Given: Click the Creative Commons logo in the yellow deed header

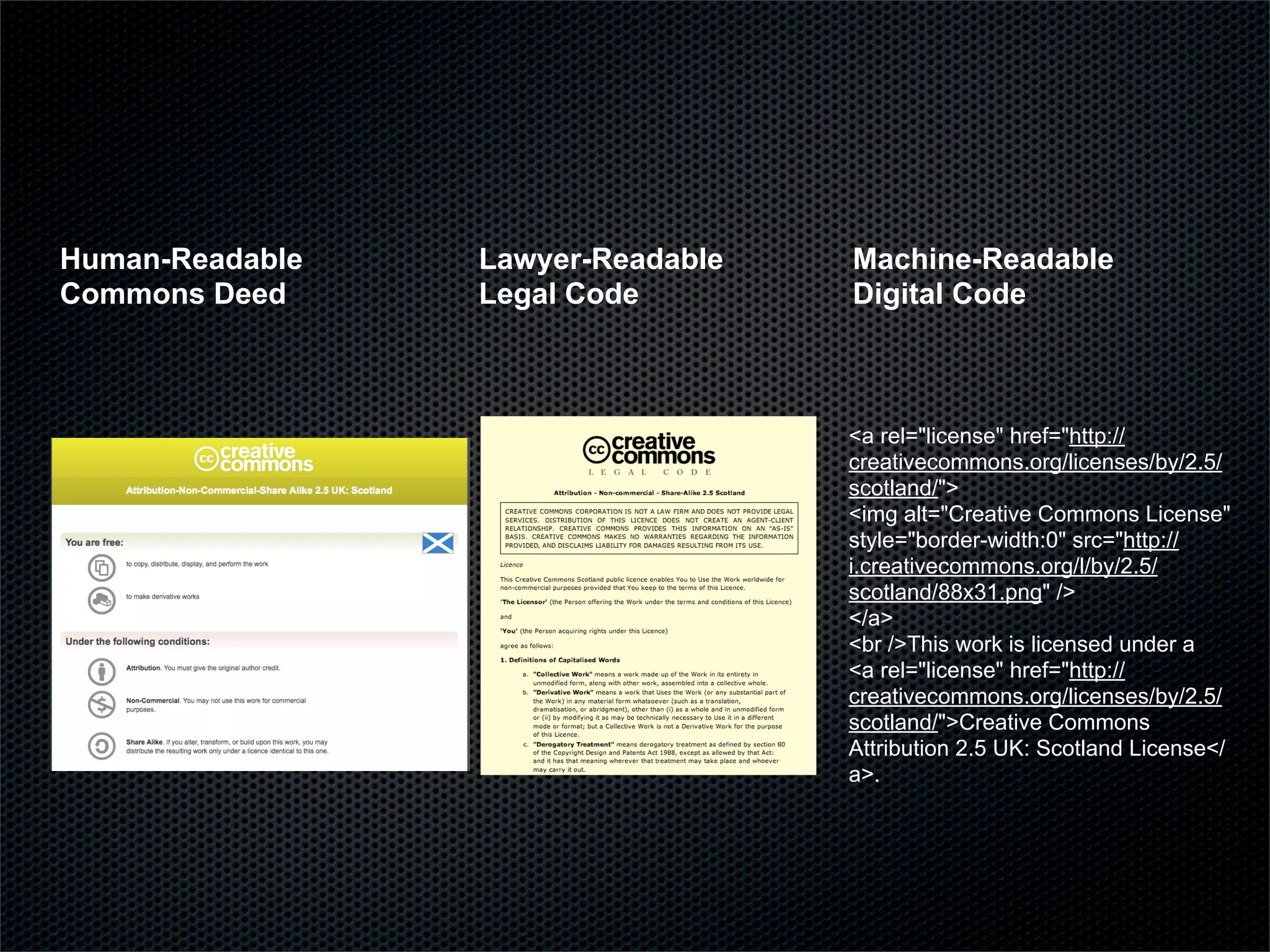Looking at the screenshot, I should (254, 458).
